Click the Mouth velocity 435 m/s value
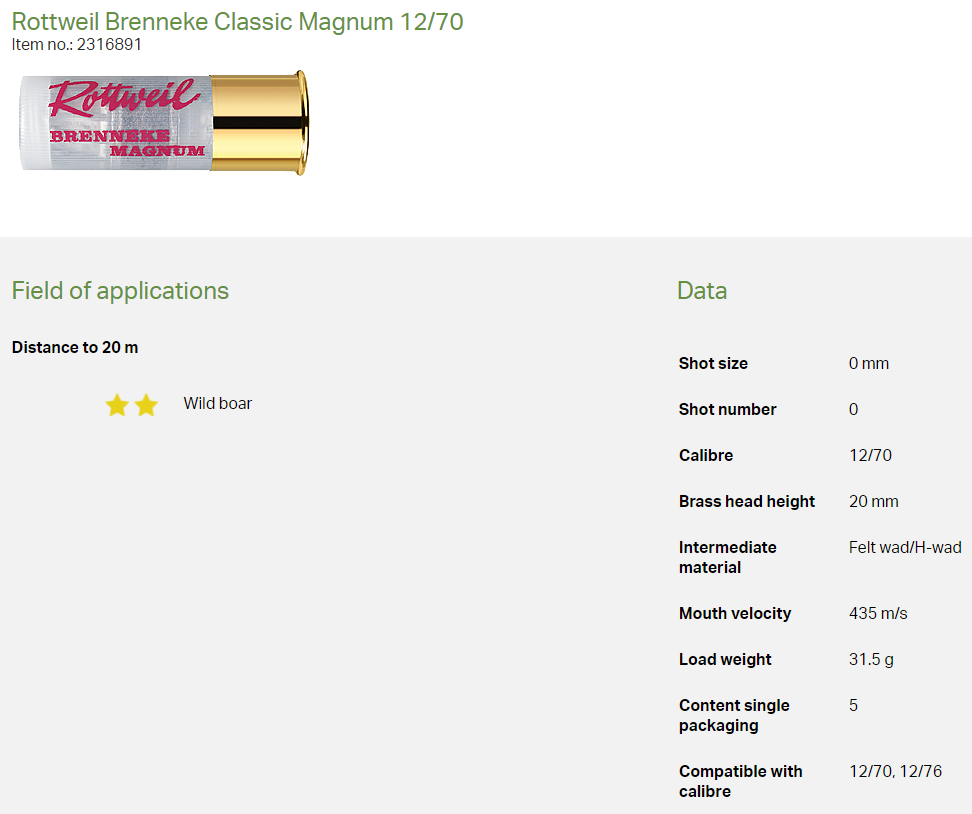Viewport: 972px width, 814px height. 878,613
